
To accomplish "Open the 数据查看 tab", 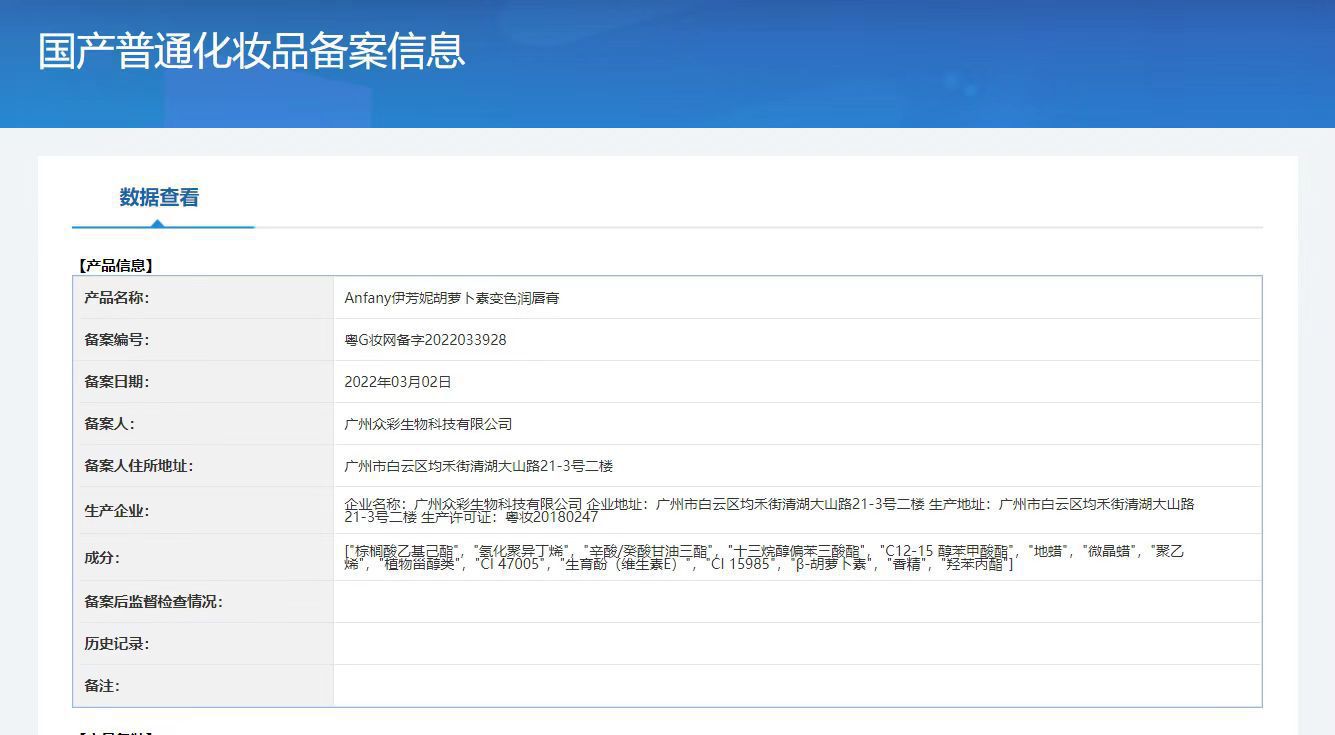I will coord(159,198).
